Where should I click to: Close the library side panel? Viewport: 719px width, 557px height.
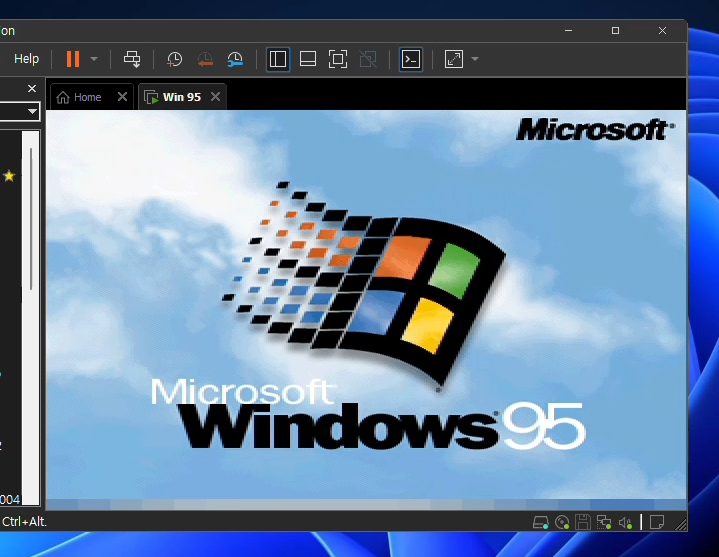[32, 88]
